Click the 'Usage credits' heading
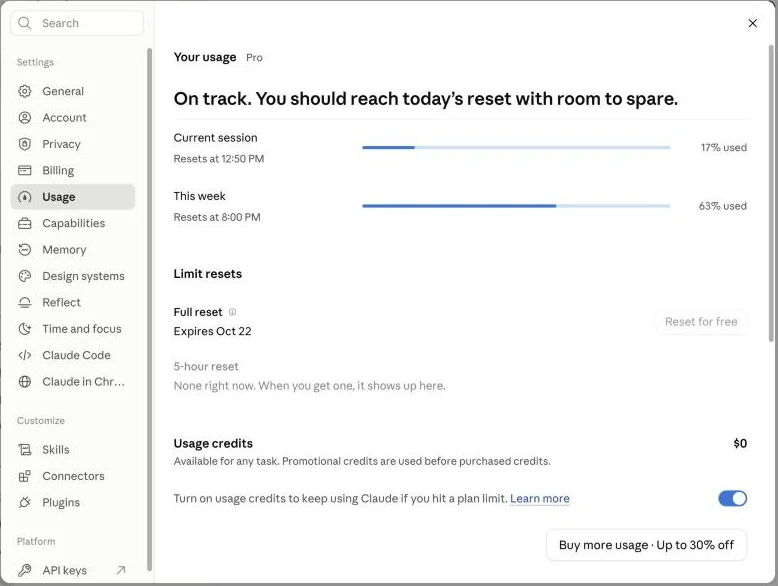The width and height of the screenshot is (778, 586). point(213,443)
